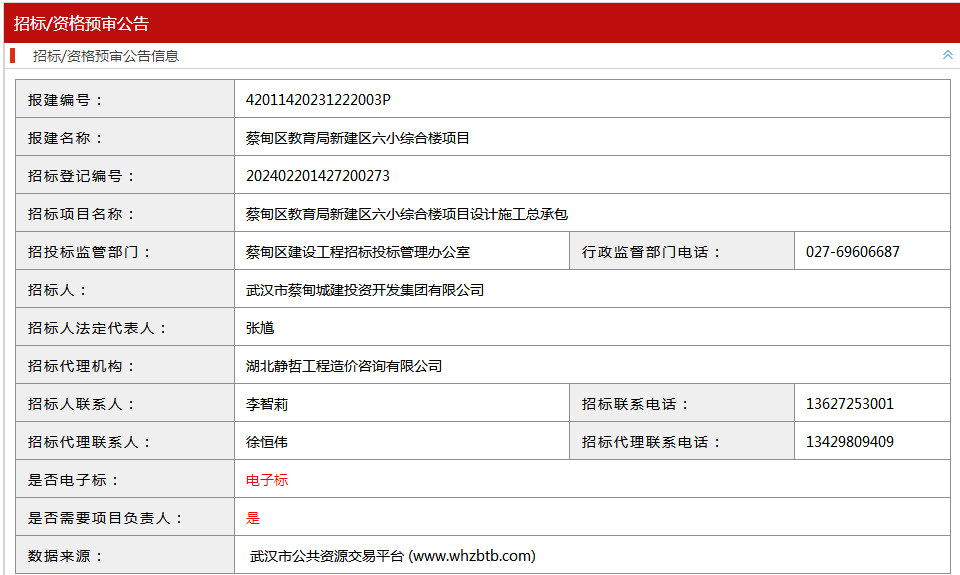960x575 pixels.
Task: Select registration number 202402201427200273
Action: tap(318, 176)
